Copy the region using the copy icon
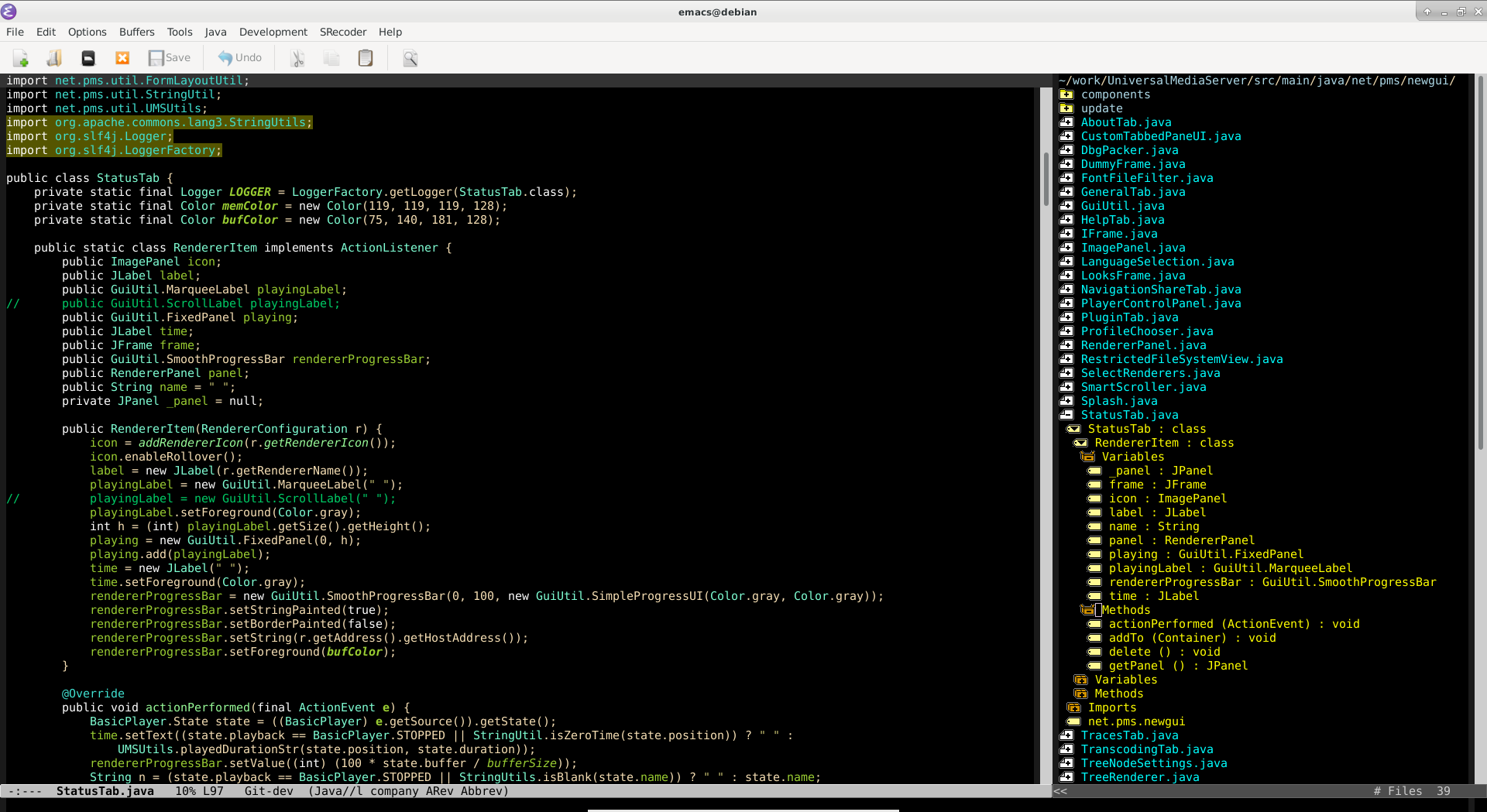The image size is (1487, 812). point(331,57)
